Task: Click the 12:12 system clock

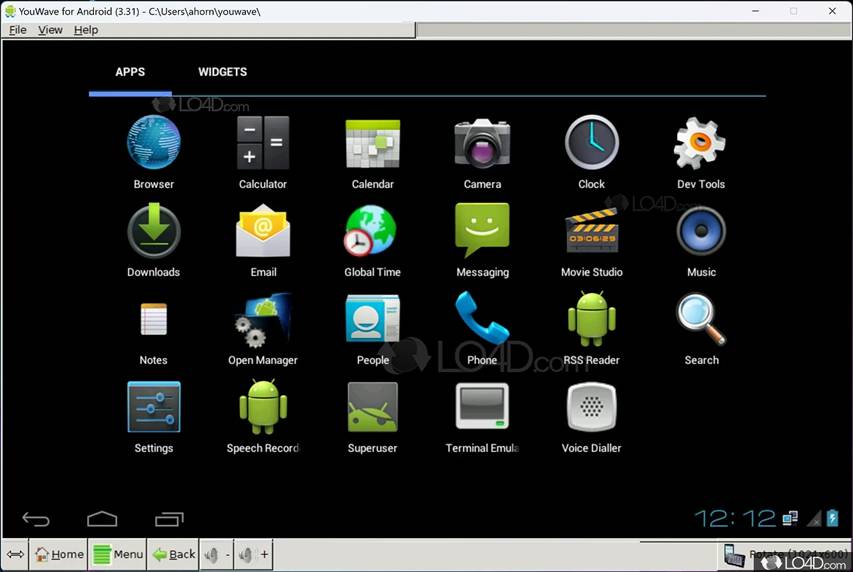Action: pos(735,519)
